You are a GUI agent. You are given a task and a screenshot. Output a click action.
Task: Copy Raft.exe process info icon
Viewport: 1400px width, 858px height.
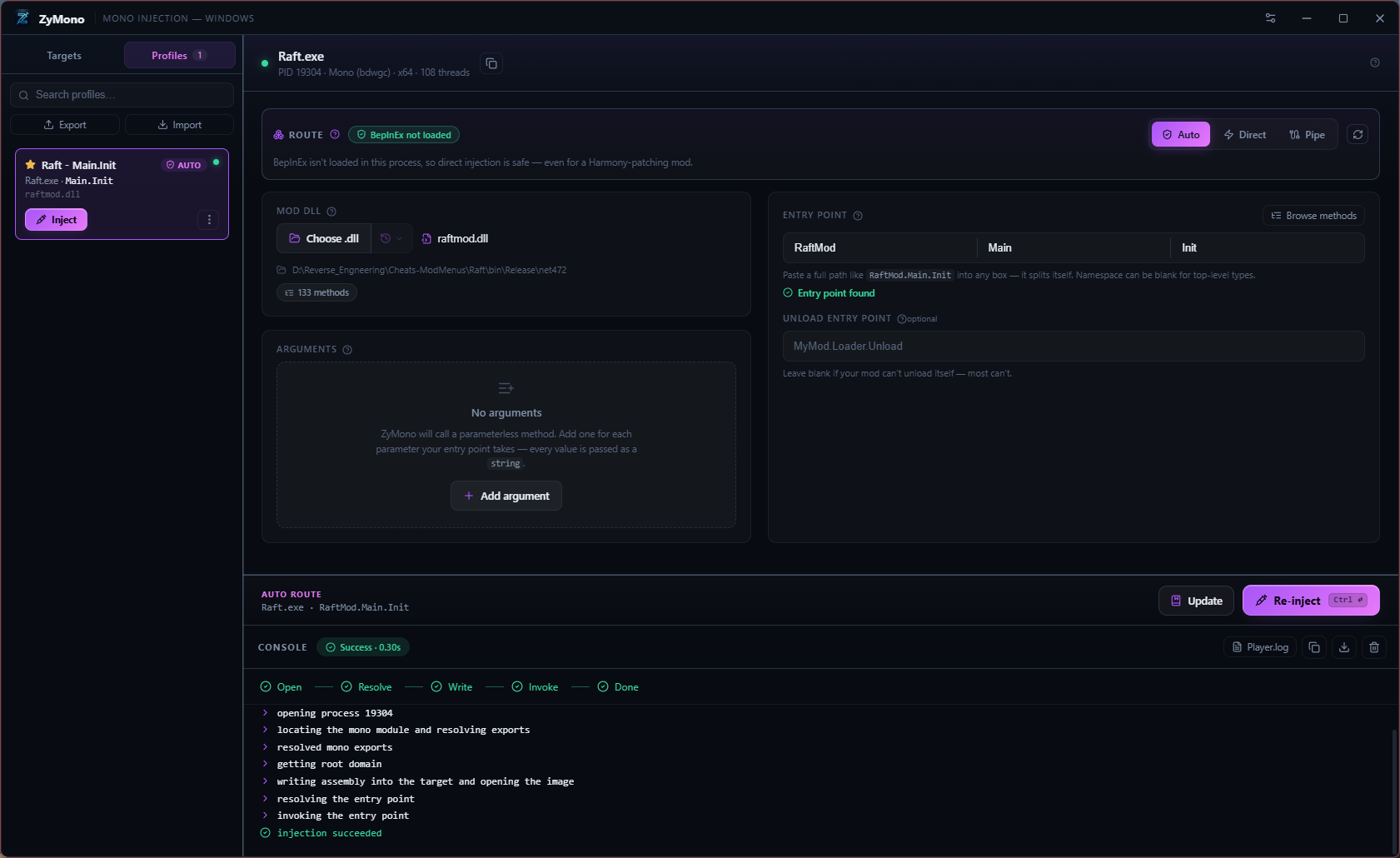(x=491, y=63)
